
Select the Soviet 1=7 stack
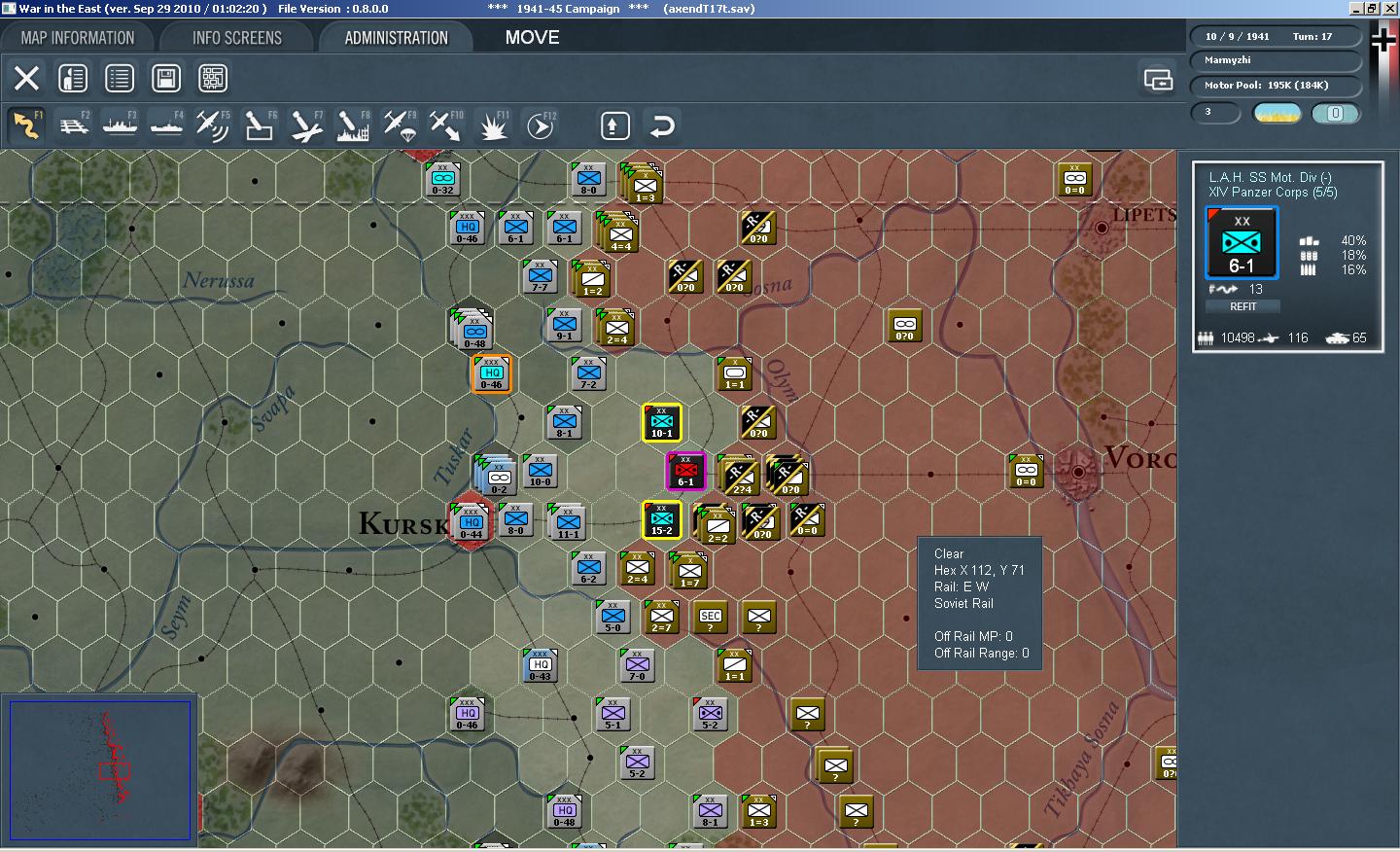[x=689, y=571]
